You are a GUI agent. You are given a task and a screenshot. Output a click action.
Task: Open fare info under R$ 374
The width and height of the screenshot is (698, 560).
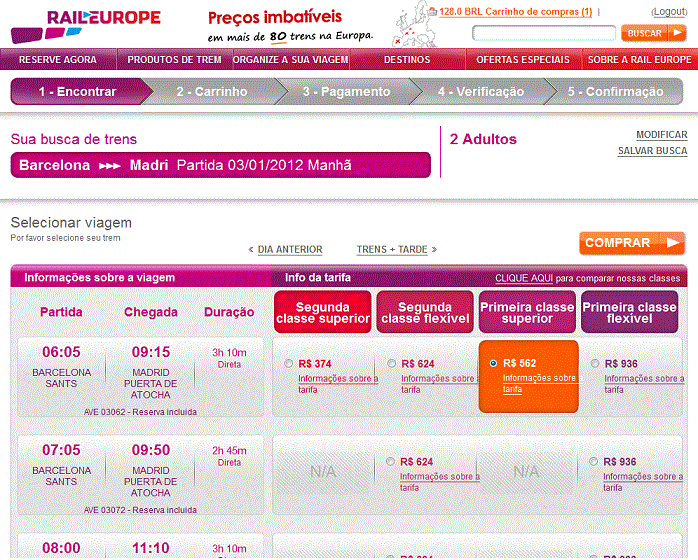click(x=338, y=384)
